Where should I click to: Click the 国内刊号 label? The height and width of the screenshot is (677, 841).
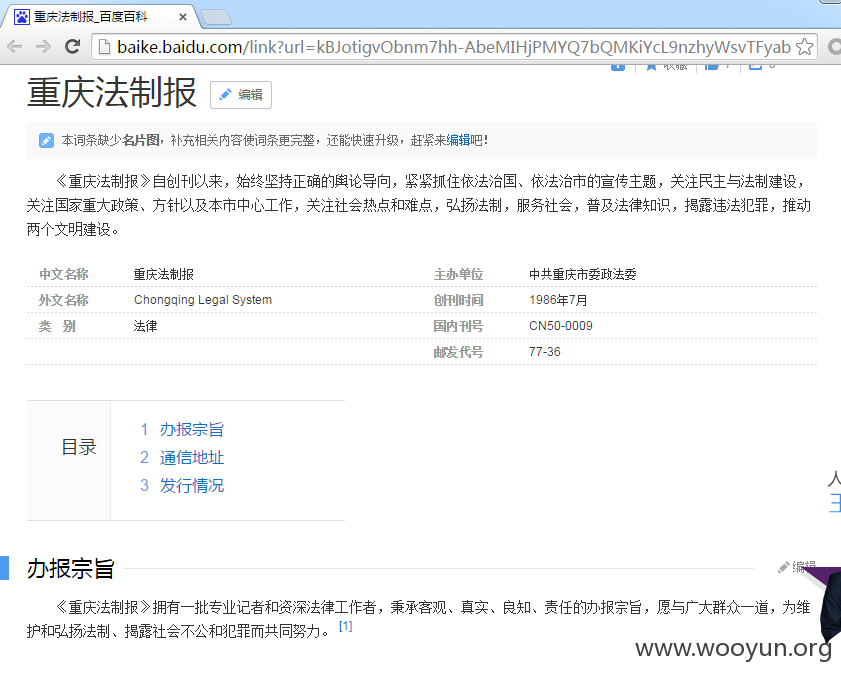click(x=458, y=326)
